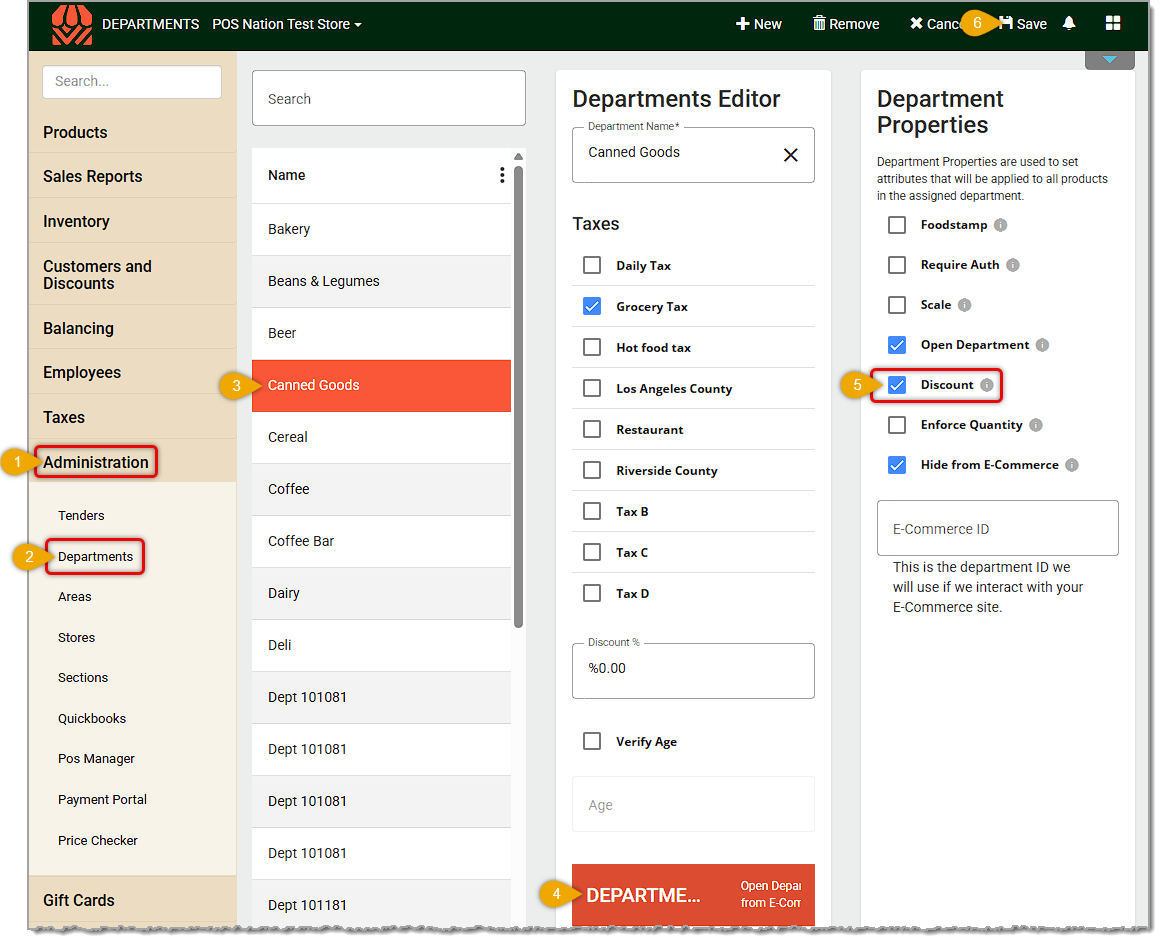Check the Los Angeles County tax box
This screenshot has width=1160, height=943.
[591, 388]
